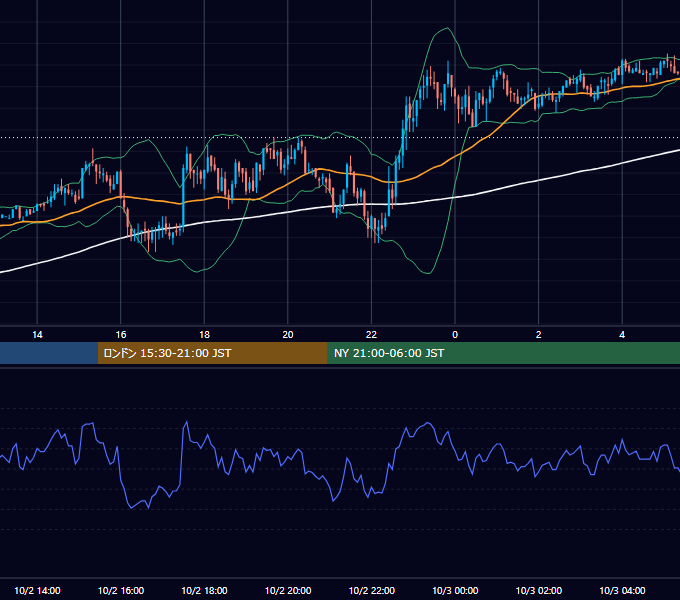The image size is (680, 600).
Task: Click the NY 21:00-06:00 JST session band
Action: coord(503,353)
